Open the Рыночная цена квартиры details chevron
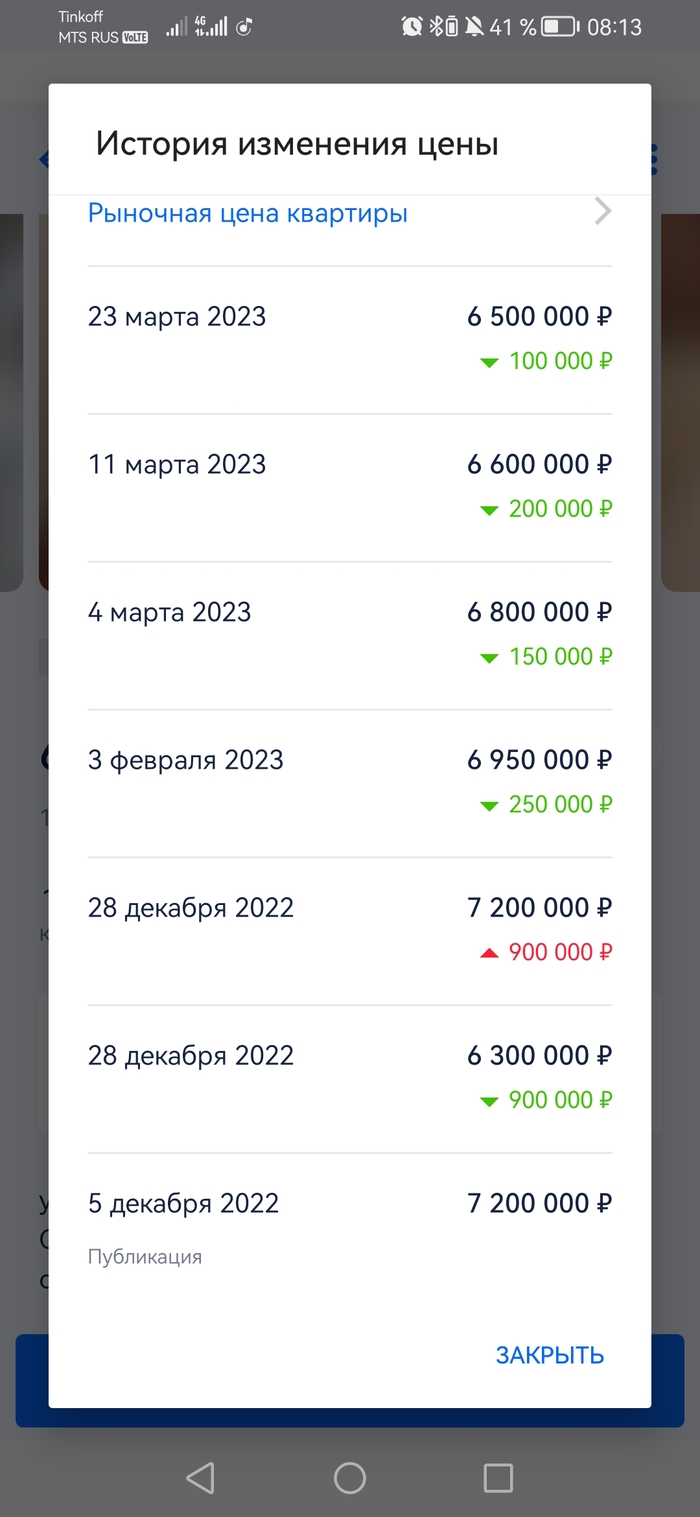 (x=602, y=212)
